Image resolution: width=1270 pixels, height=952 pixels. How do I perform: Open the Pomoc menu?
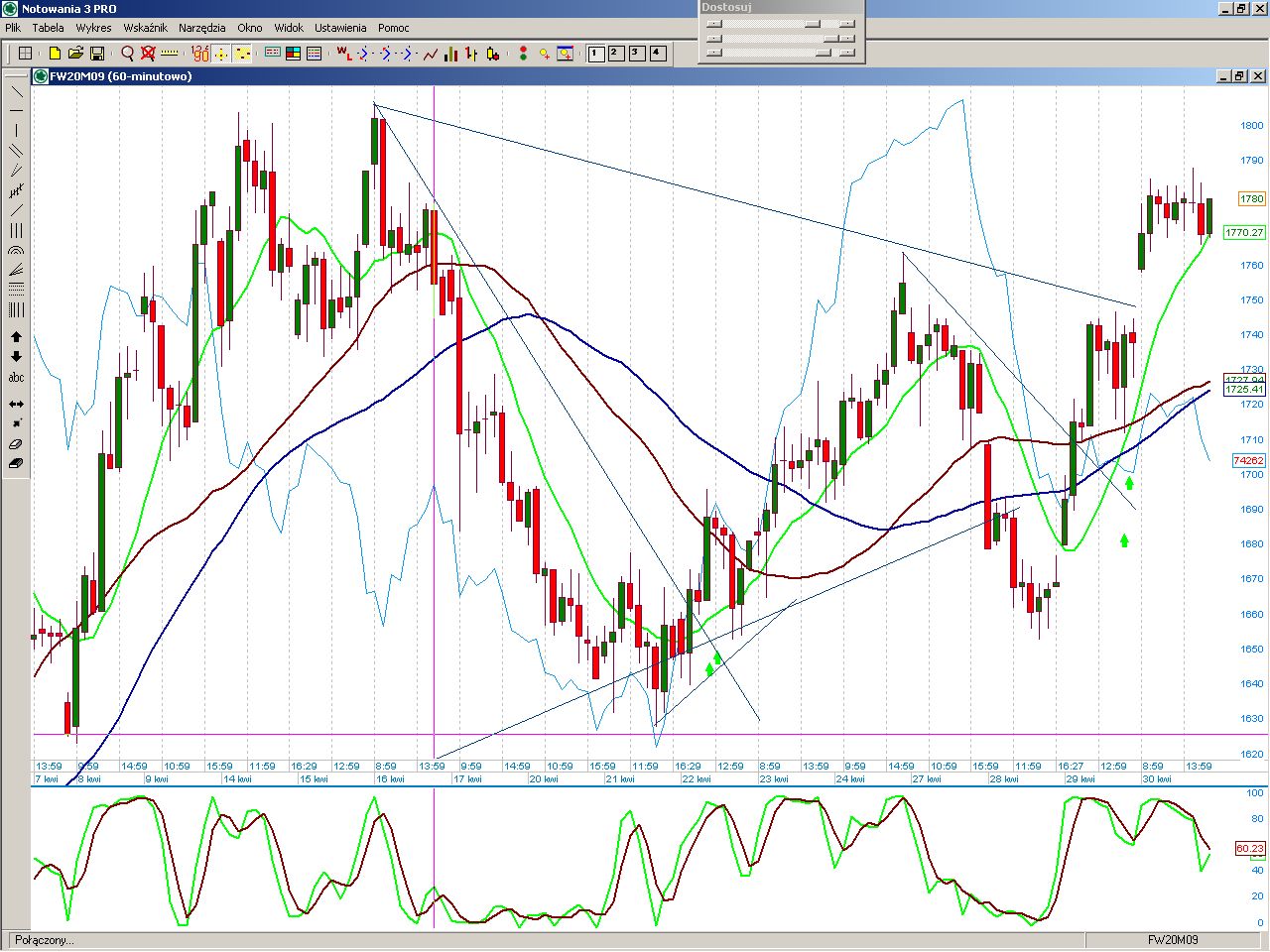click(393, 28)
